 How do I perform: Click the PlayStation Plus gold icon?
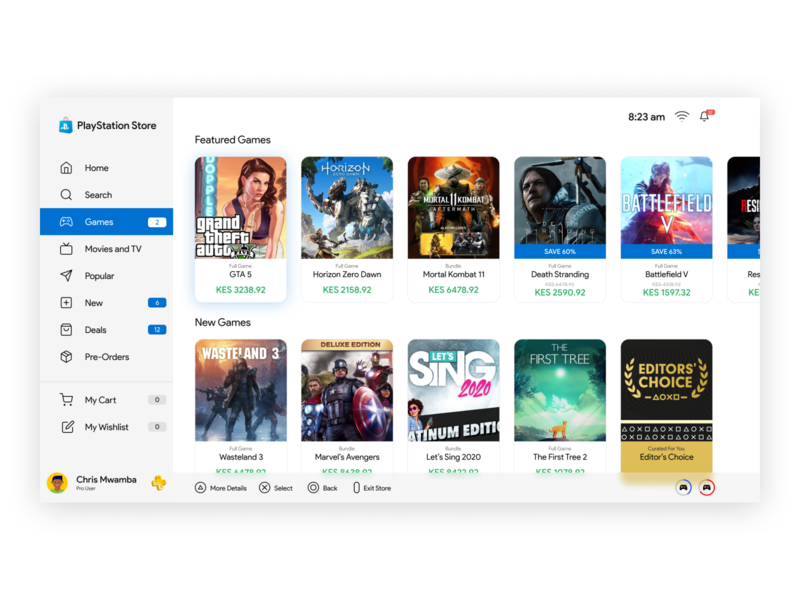pos(159,483)
